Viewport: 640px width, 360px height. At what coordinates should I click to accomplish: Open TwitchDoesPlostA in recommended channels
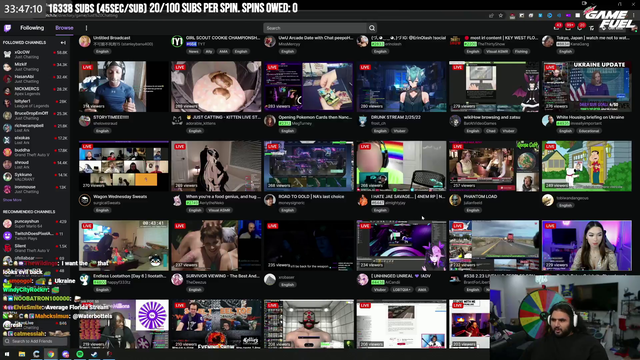coord(35,236)
